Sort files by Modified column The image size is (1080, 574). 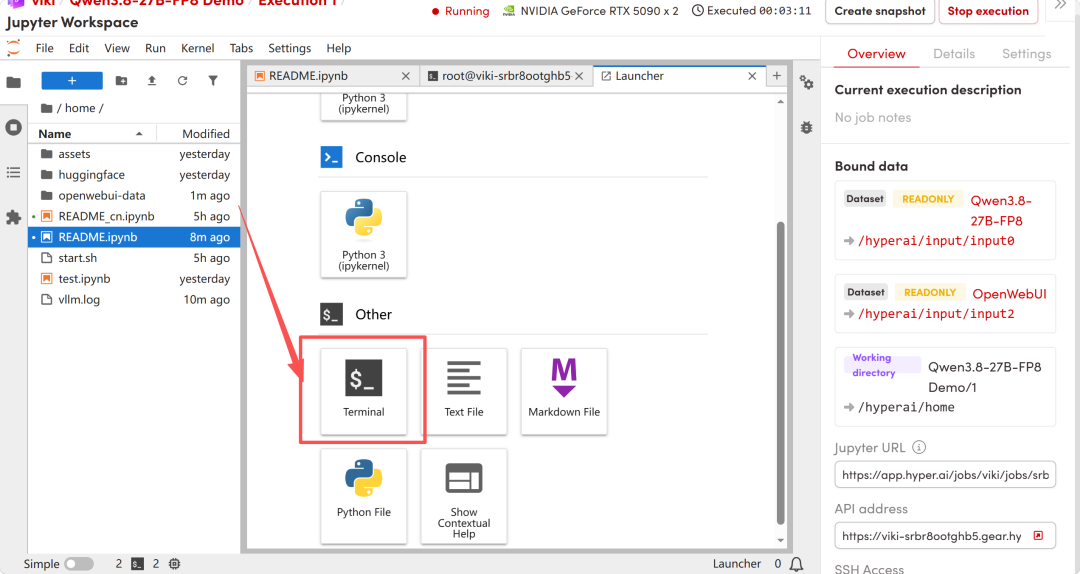point(200,134)
